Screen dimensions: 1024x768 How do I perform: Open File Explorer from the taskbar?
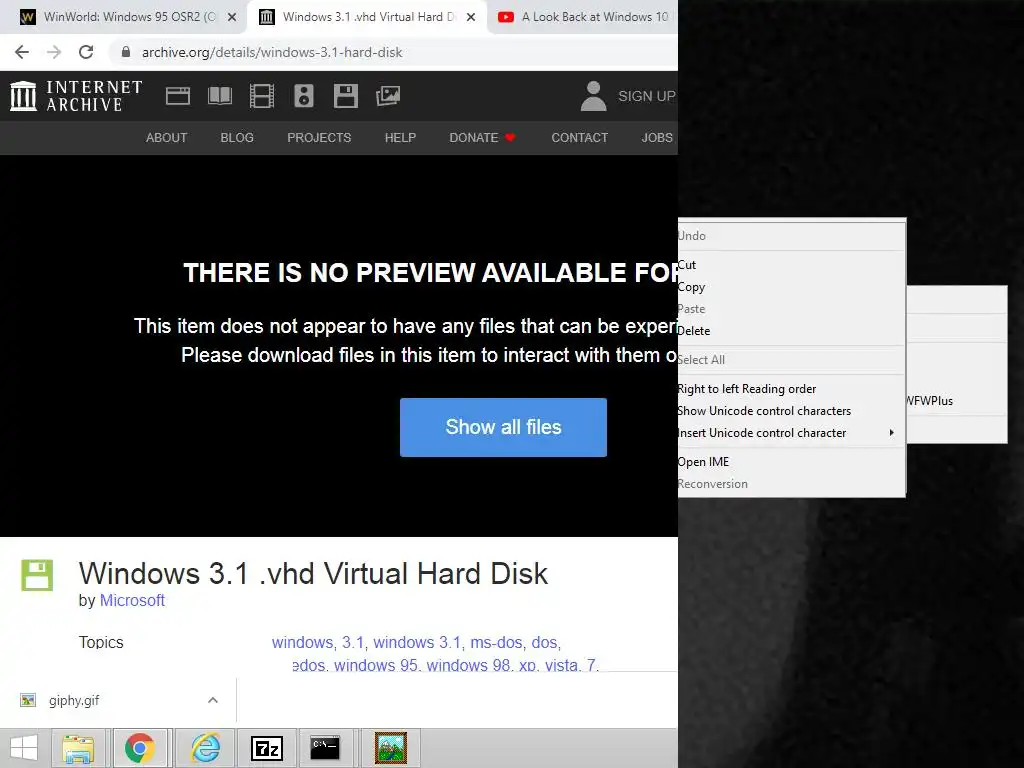(78, 748)
